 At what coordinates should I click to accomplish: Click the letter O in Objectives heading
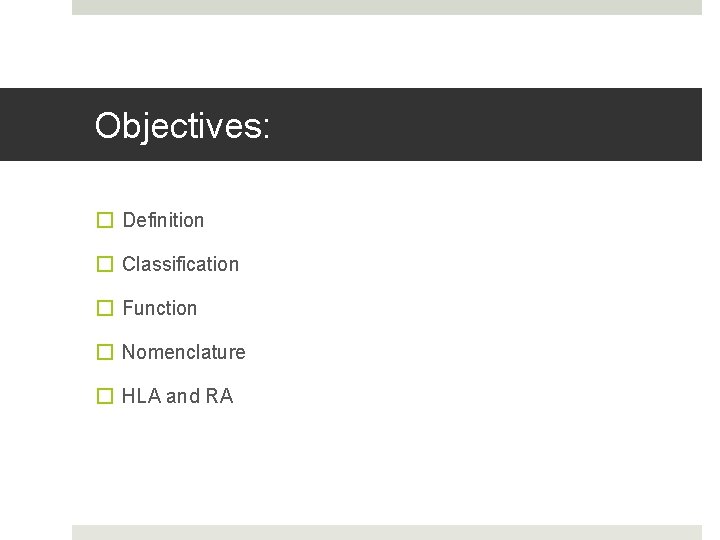pos(108,125)
